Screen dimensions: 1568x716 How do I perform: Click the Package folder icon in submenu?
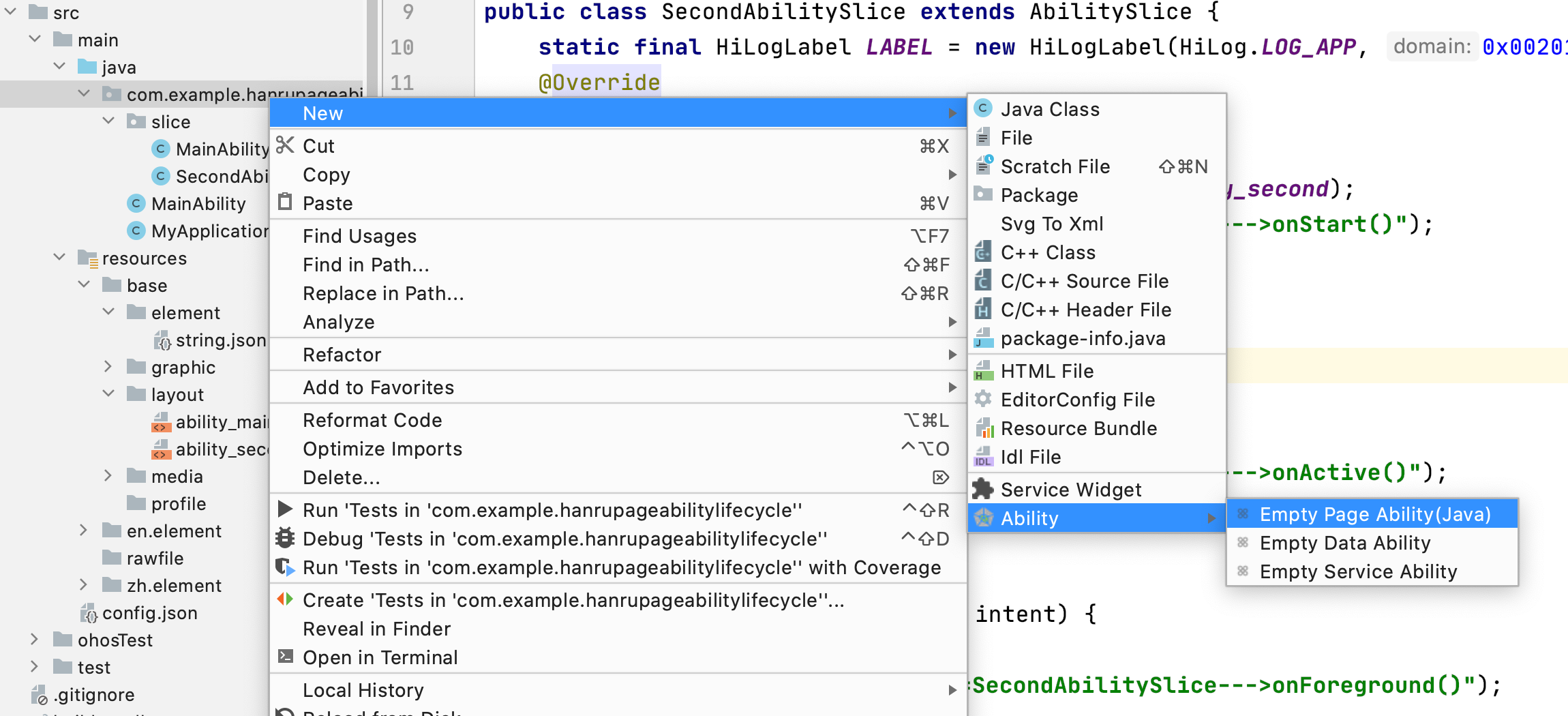point(983,195)
